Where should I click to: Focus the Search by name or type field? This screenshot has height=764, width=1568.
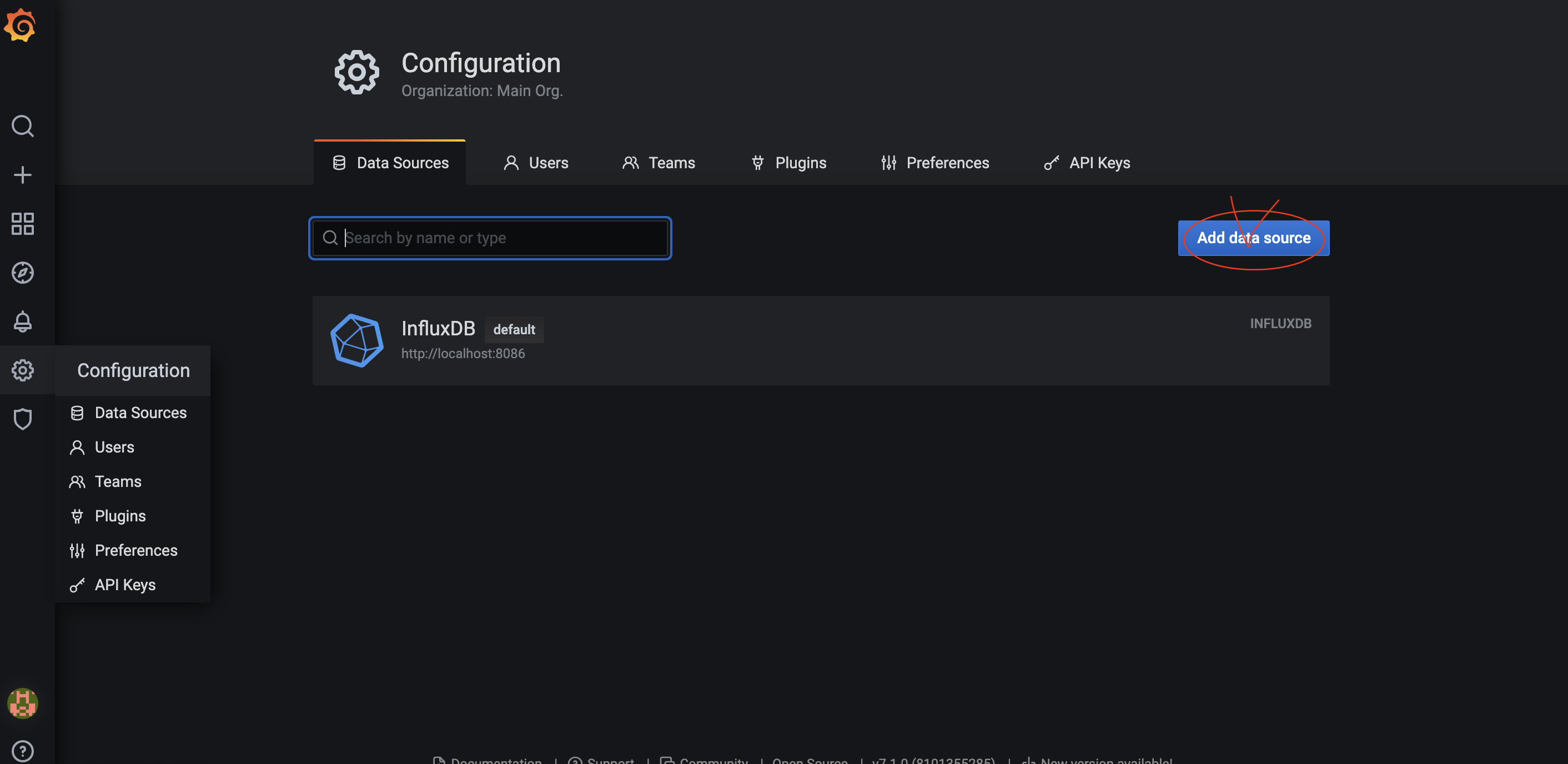click(489, 238)
